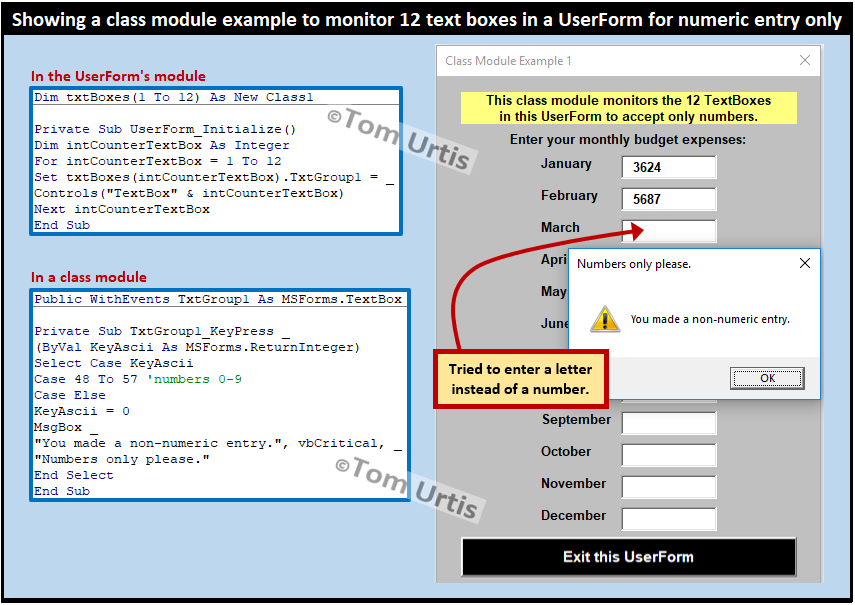The height and width of the screenshot is (605, 855).
Task: Click the 'End Select' code line
Action: 74,475
